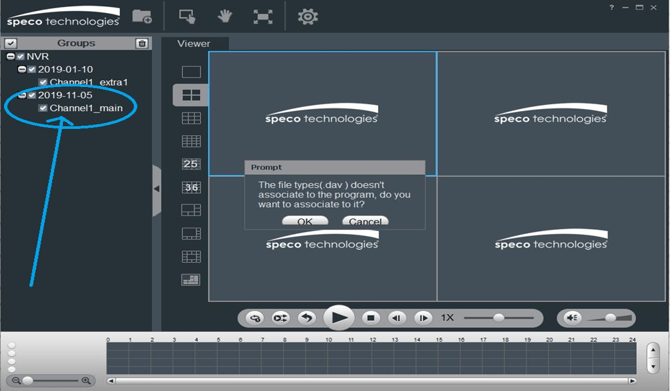Screen dimensions: 670x391
Task: Start playback with the play button
Action: (x=339, y=318)
